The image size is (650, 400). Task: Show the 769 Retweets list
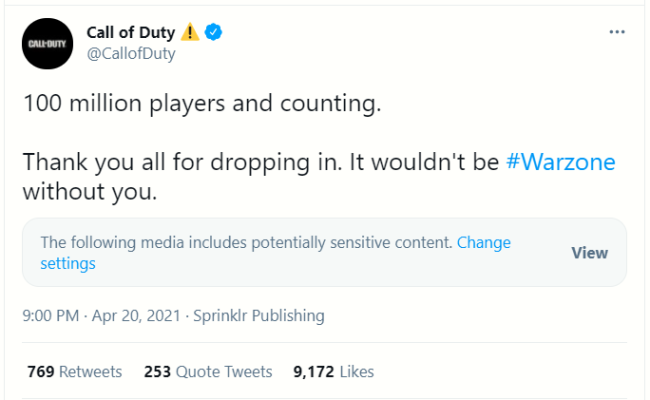75,372
